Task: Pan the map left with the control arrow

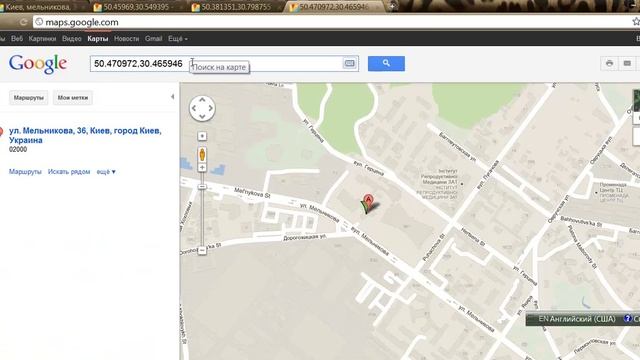Action: tap(194, 108)
